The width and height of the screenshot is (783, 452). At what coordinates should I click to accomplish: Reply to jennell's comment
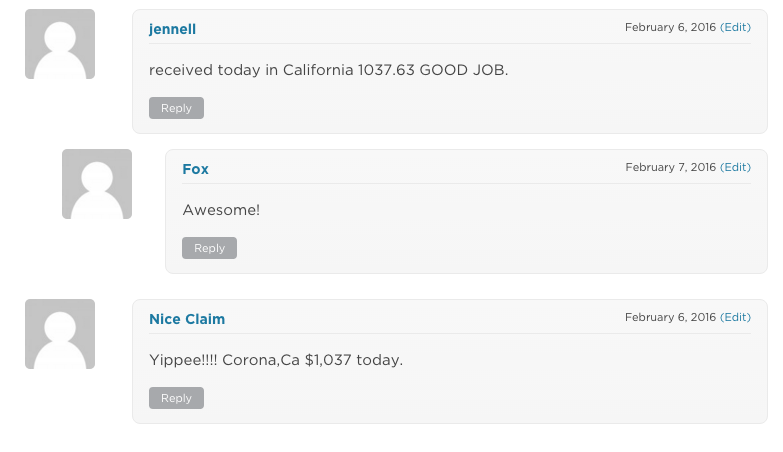(x=176, y=108)
